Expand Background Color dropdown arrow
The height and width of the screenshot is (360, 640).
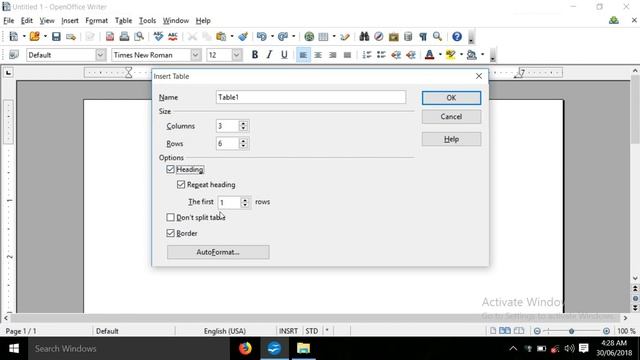482,55
